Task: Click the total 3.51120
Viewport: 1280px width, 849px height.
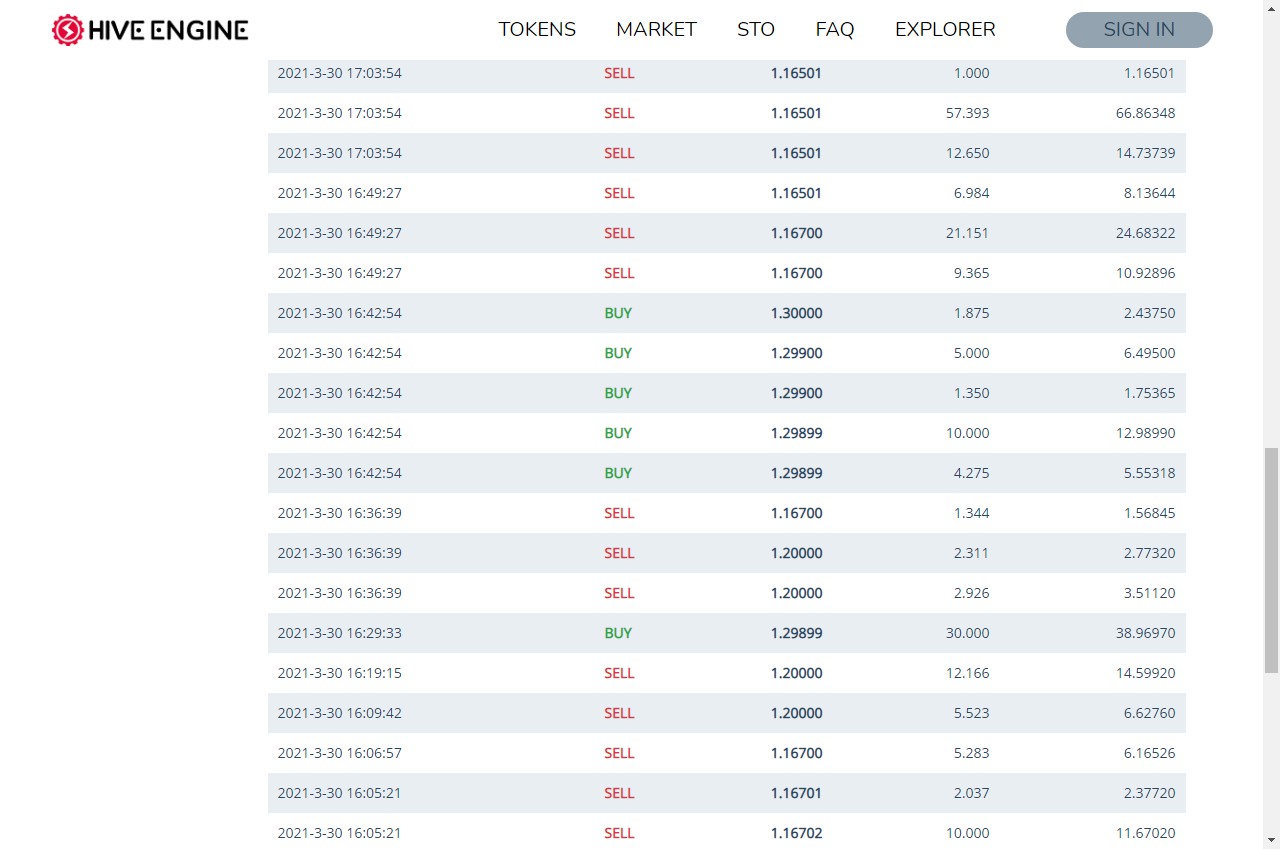Action: pyautogui.click(x=1149, y=593)
